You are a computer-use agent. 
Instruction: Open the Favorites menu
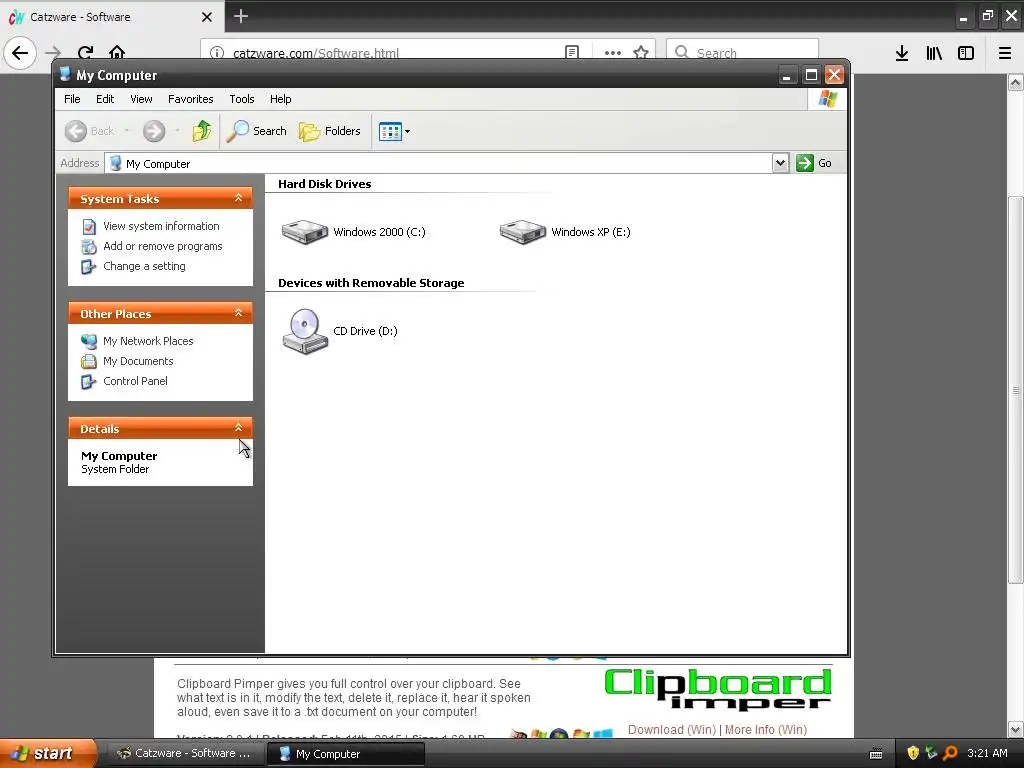(x=191, y=99)
